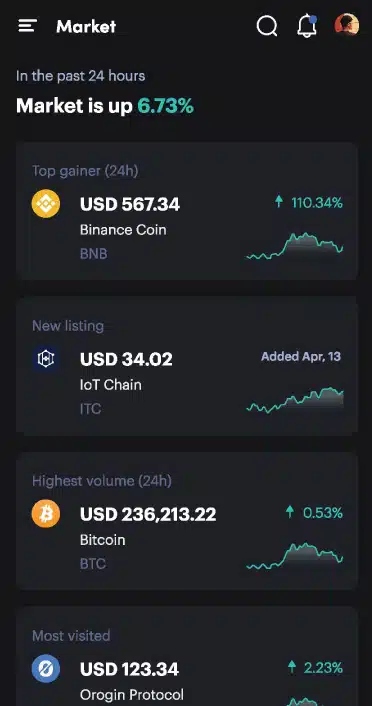Click the Market page title
372x706 pixels.
click(x=86, y=27)
